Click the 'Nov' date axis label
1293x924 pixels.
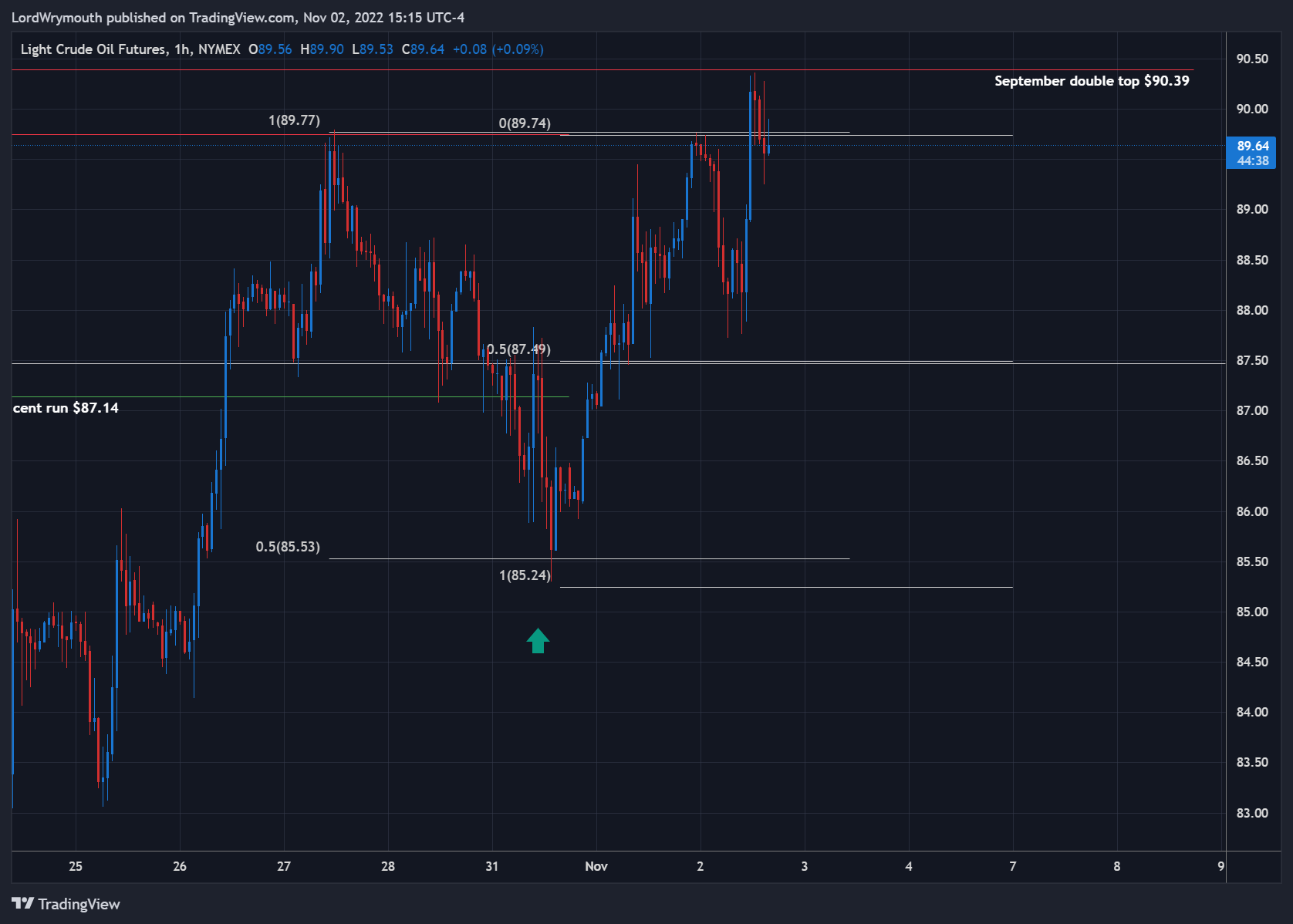[x=596, y=866]
